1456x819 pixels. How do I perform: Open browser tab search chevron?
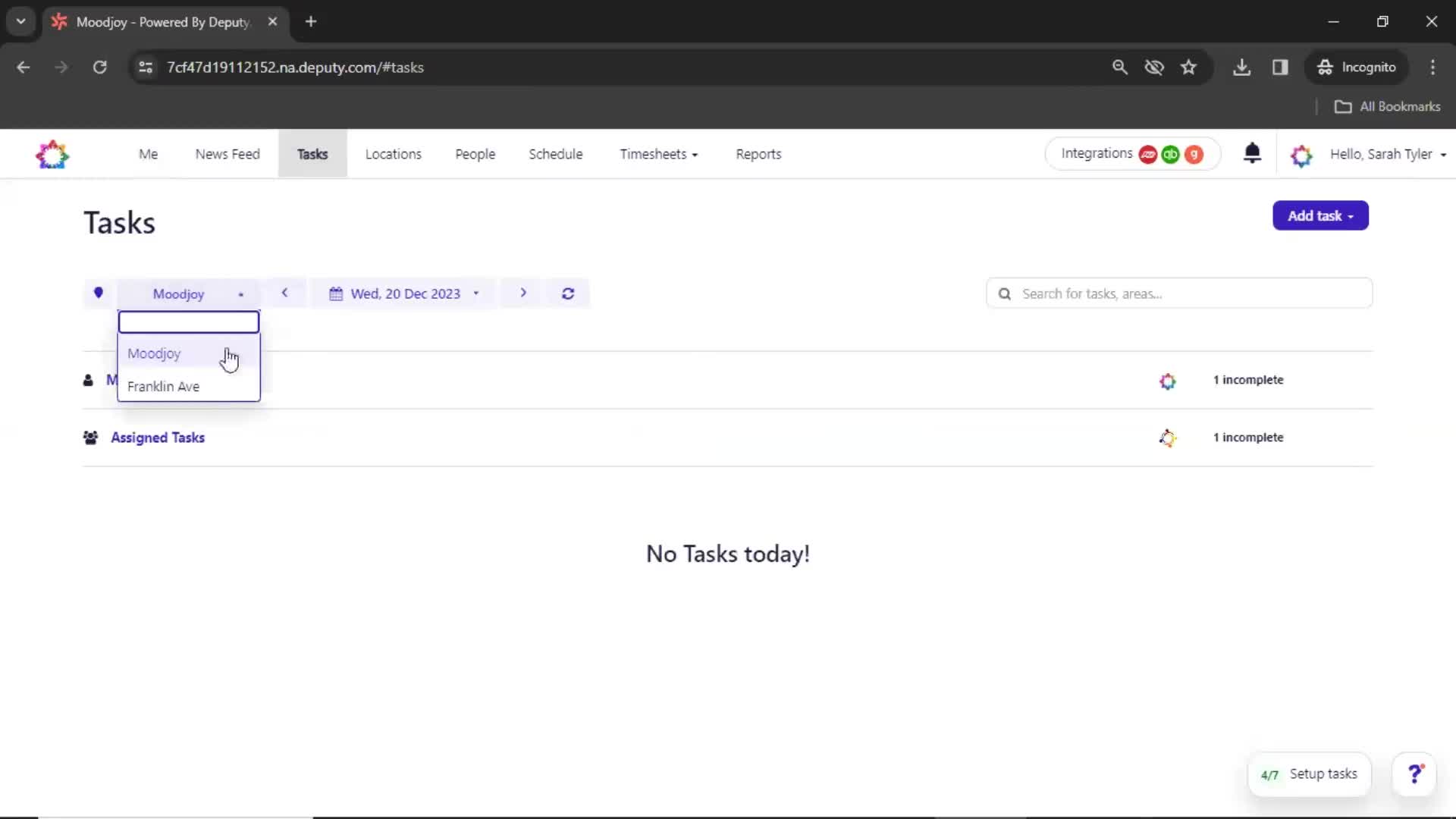(21, 21)
